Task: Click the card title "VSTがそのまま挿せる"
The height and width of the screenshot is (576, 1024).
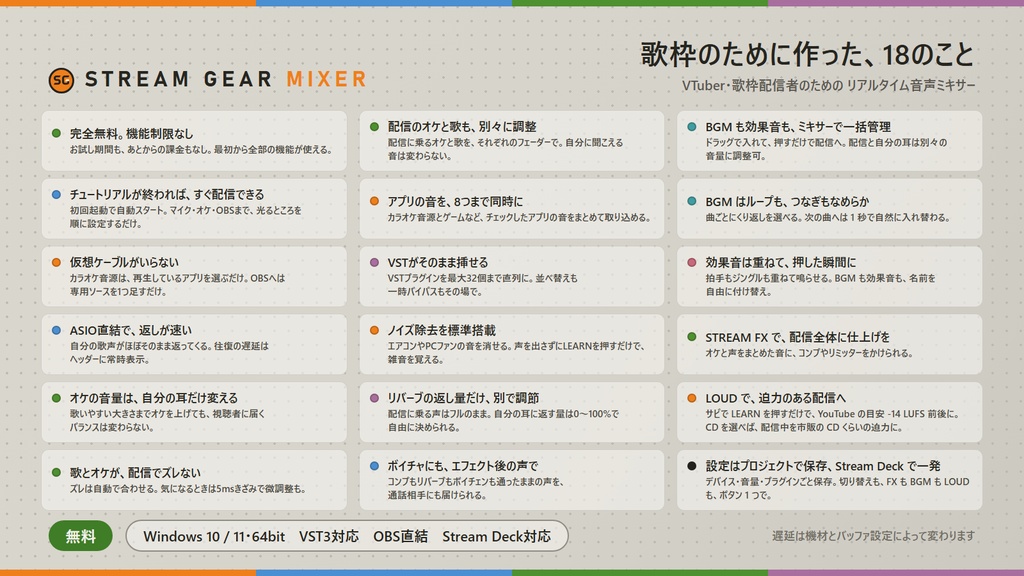Action: tap(438, 262)
